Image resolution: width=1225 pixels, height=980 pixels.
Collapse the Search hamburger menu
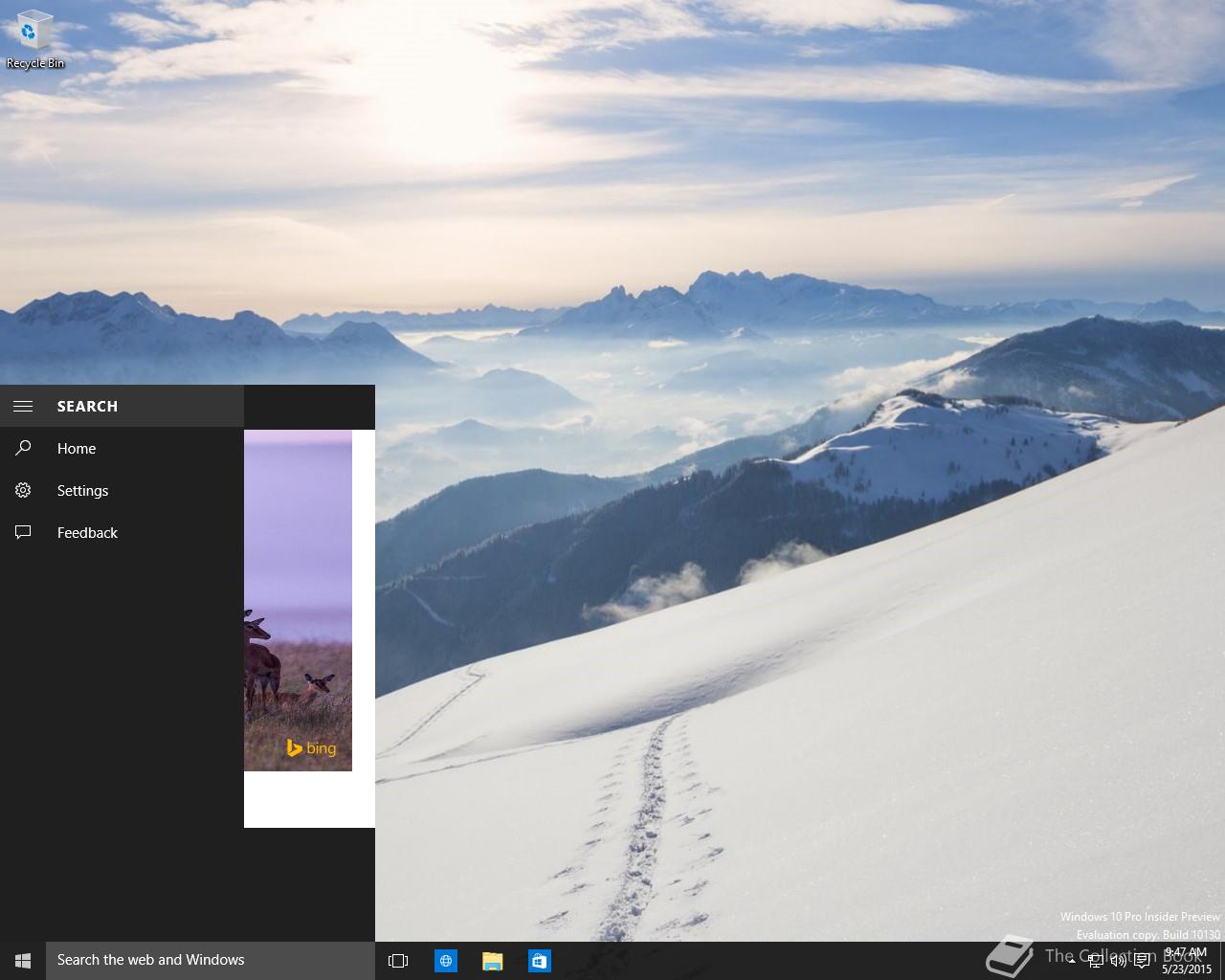(23, 406)
